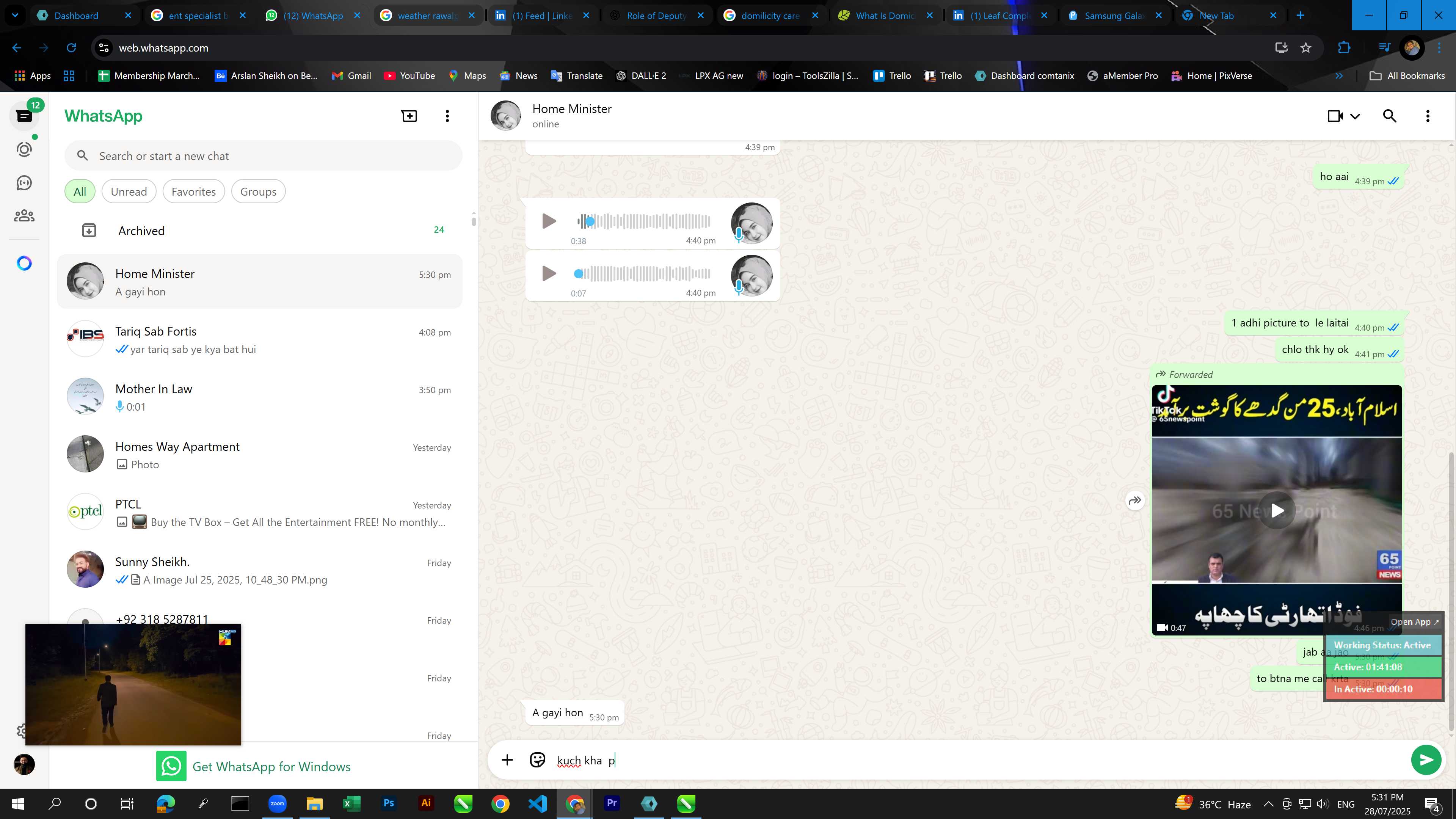
Task: Select the All chat filter
Action: pyautogui.click(x=80, y=191)
